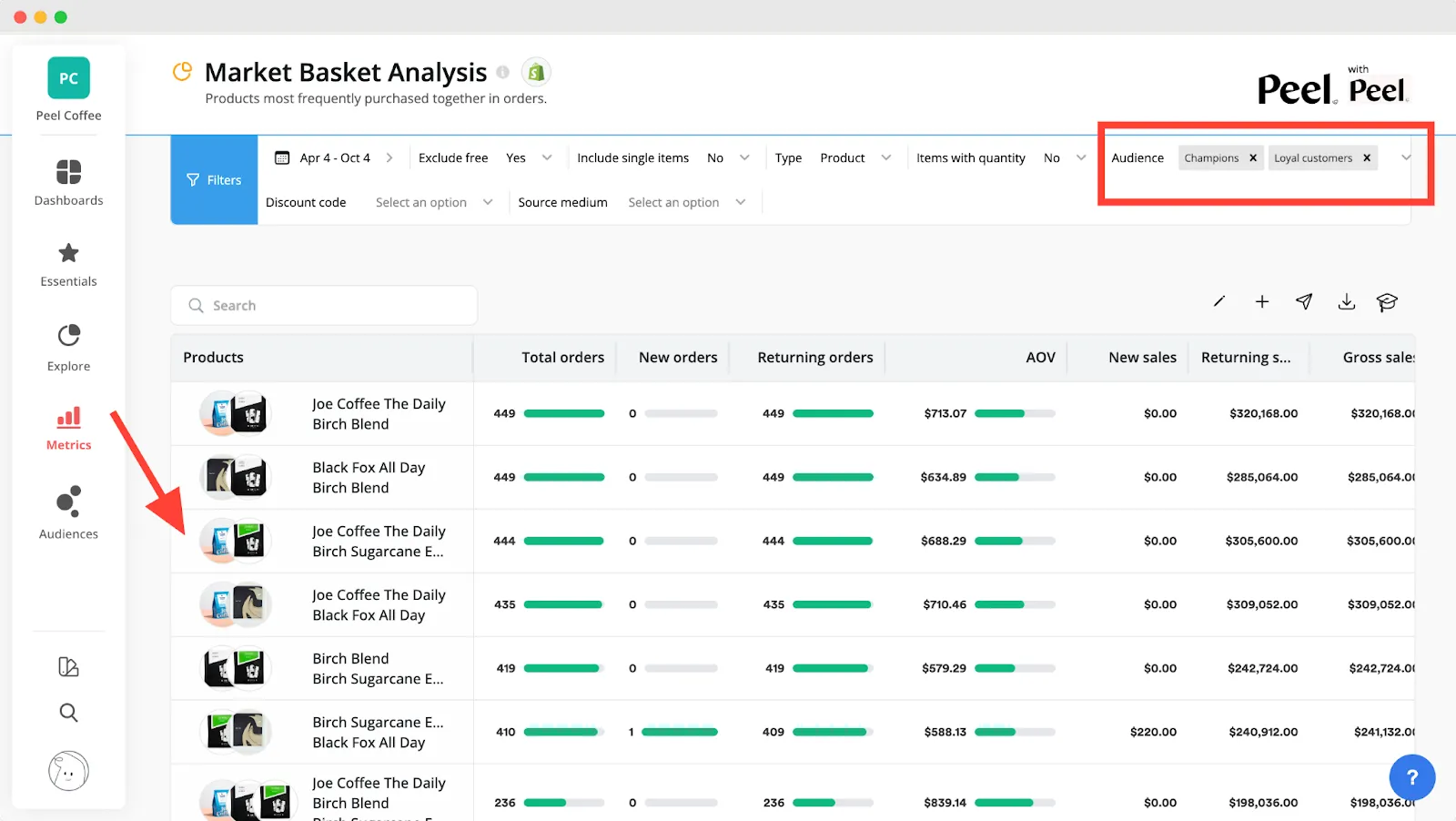1456x821 pixels.
Task: Select the Joe Coffee The Daily / Birch Blend row
Action: pyautogui.click(x=793, y=413)
